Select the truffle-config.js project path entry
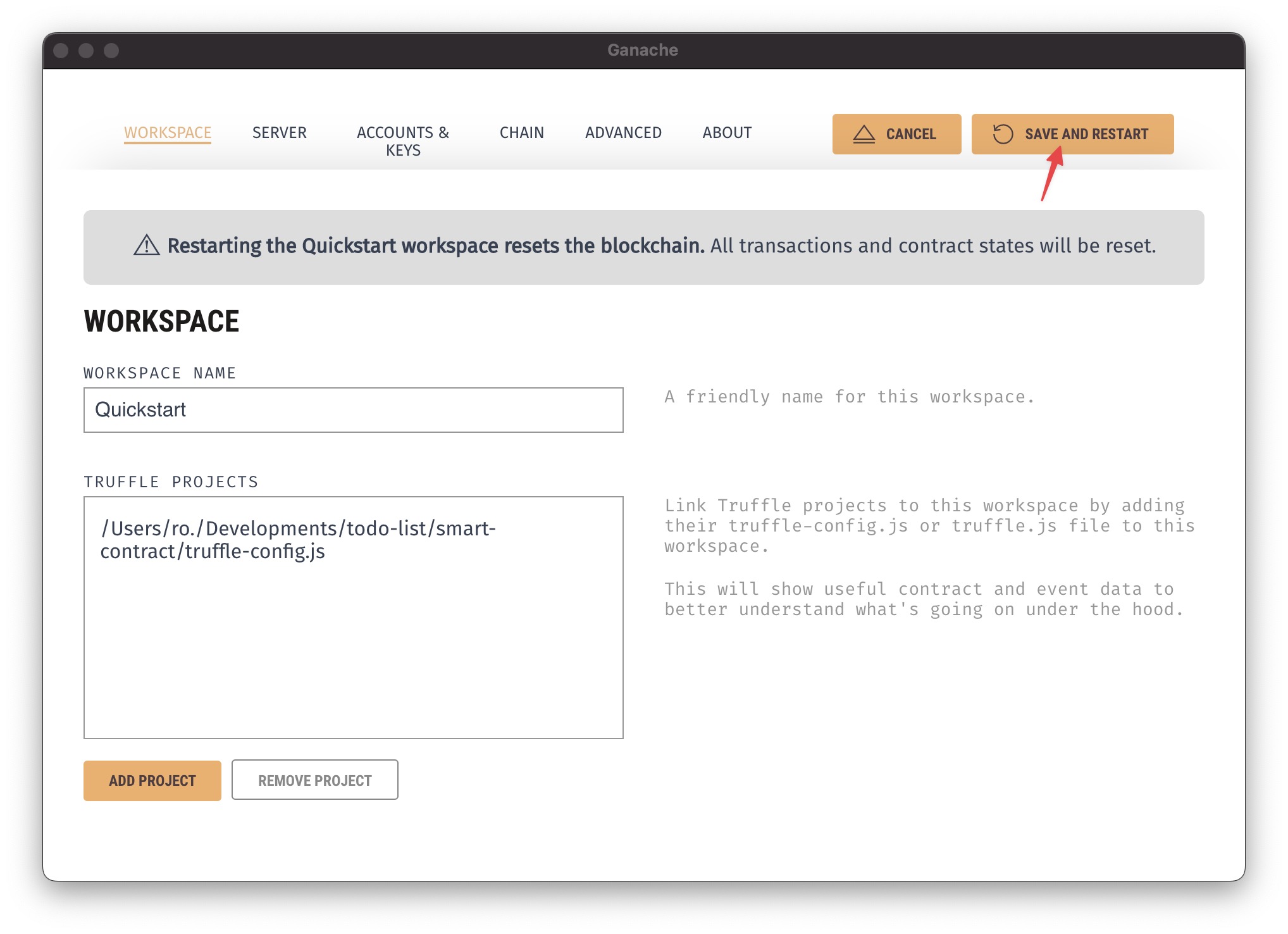Screen dimensions: 1288x934 297,539
